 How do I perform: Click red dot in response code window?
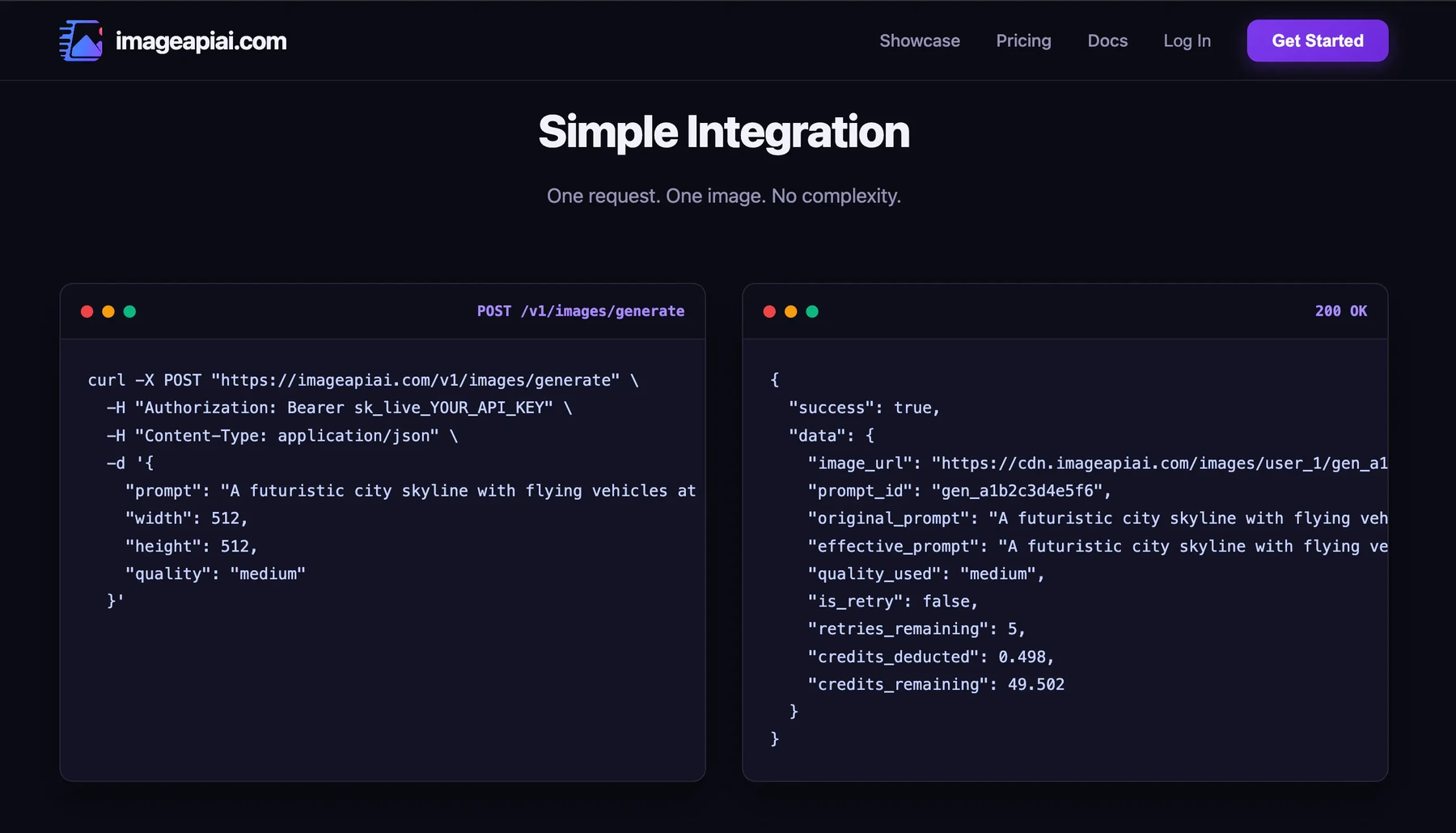[769, 311]
